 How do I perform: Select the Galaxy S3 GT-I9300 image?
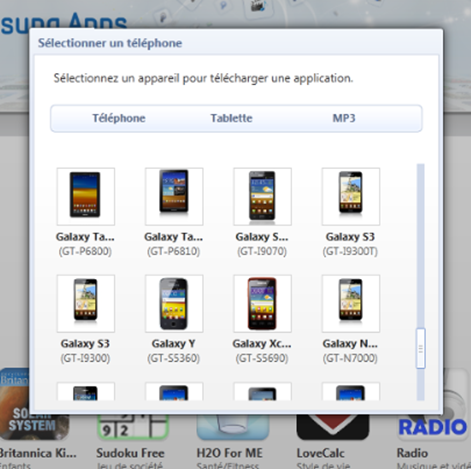86,303
